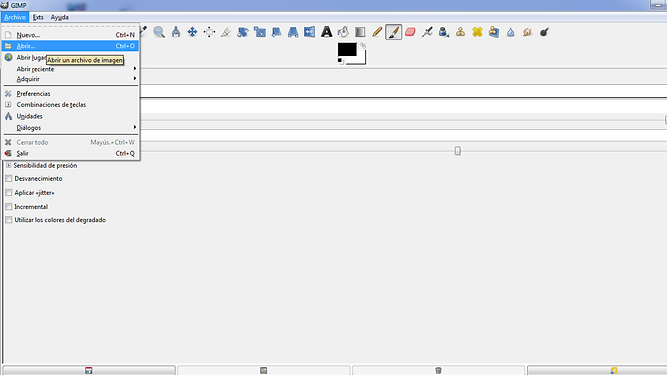Select the Measure compass tool
The height and width of the screenshot is (375, 667).
click(176, 32)
